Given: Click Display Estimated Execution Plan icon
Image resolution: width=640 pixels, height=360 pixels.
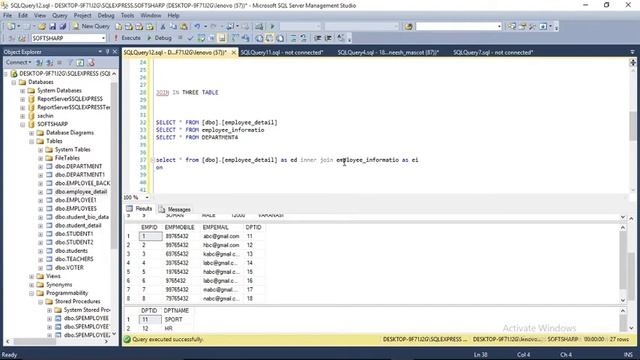Looking at the screenshot, I should click(201, 38).
